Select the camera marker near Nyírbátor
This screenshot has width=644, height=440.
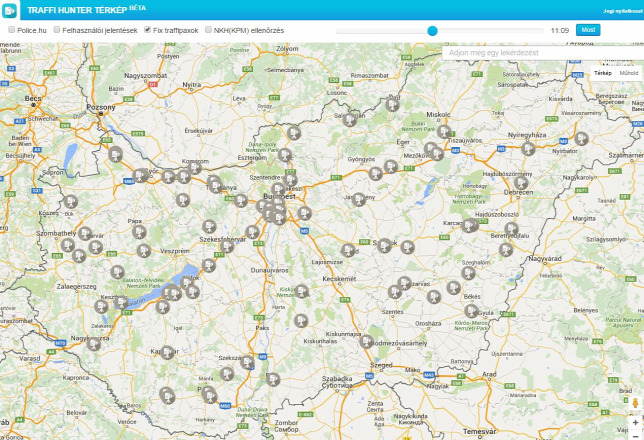(x=581, y=139)
